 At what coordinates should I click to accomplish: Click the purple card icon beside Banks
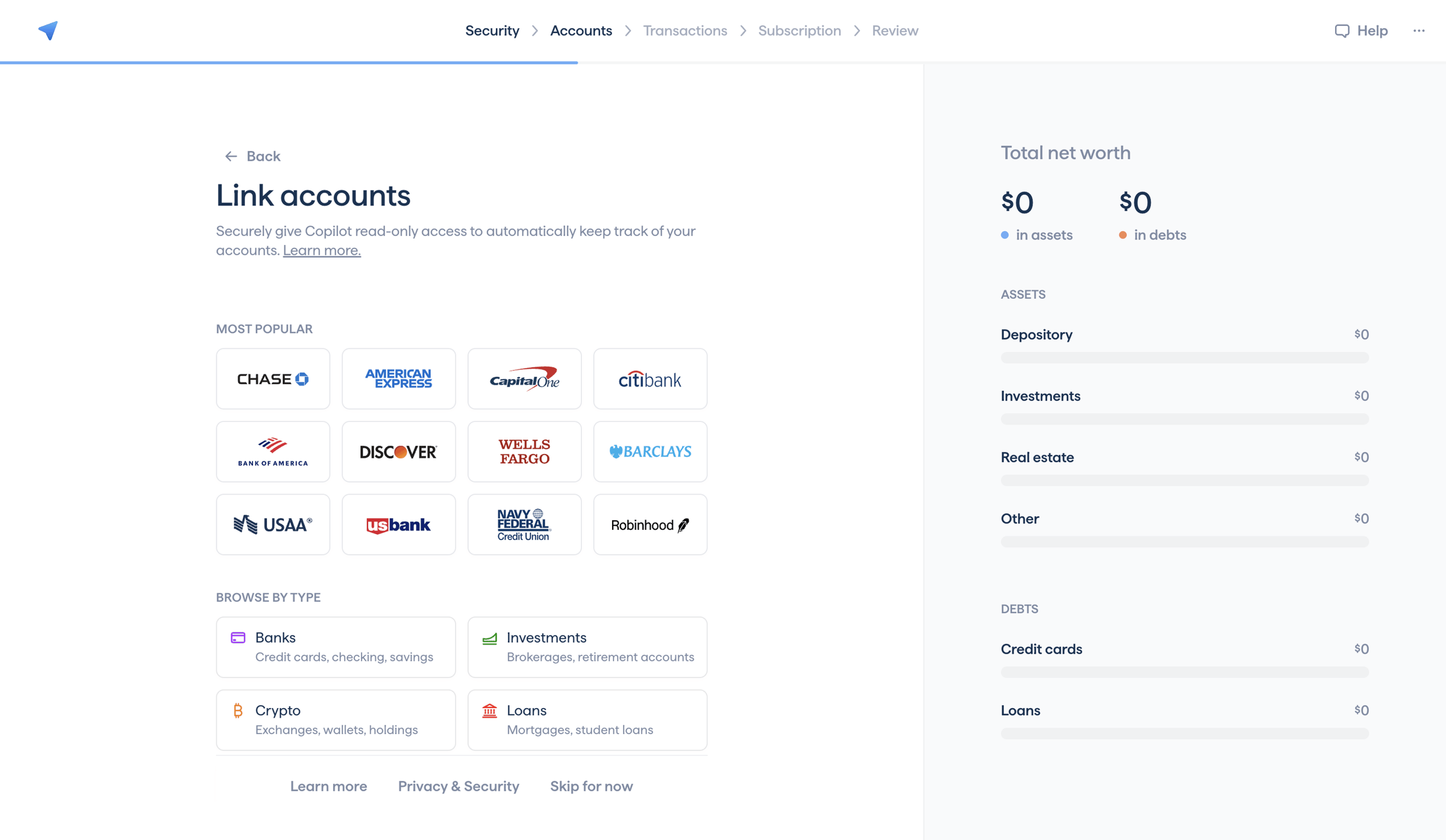pyautogui.click(x=238, y=638)
